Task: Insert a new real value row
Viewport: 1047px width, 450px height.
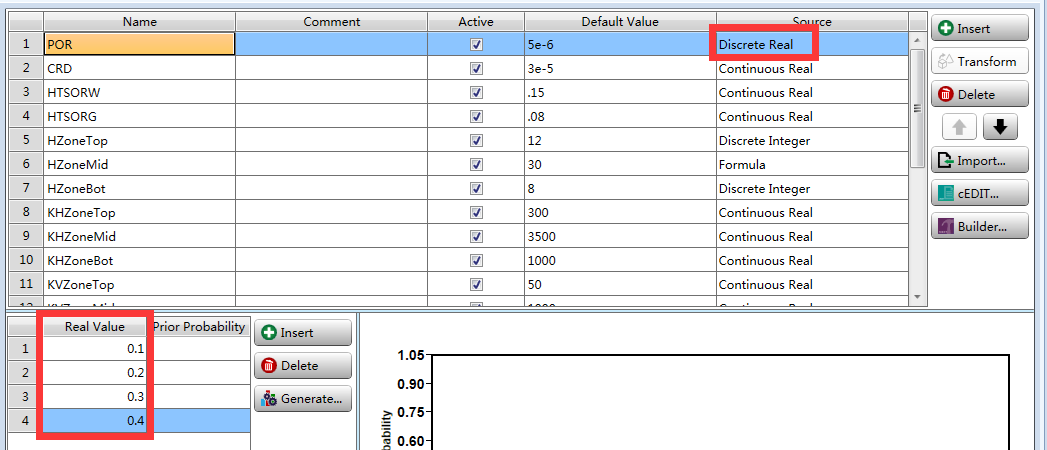Action: (x=302, y=333)
